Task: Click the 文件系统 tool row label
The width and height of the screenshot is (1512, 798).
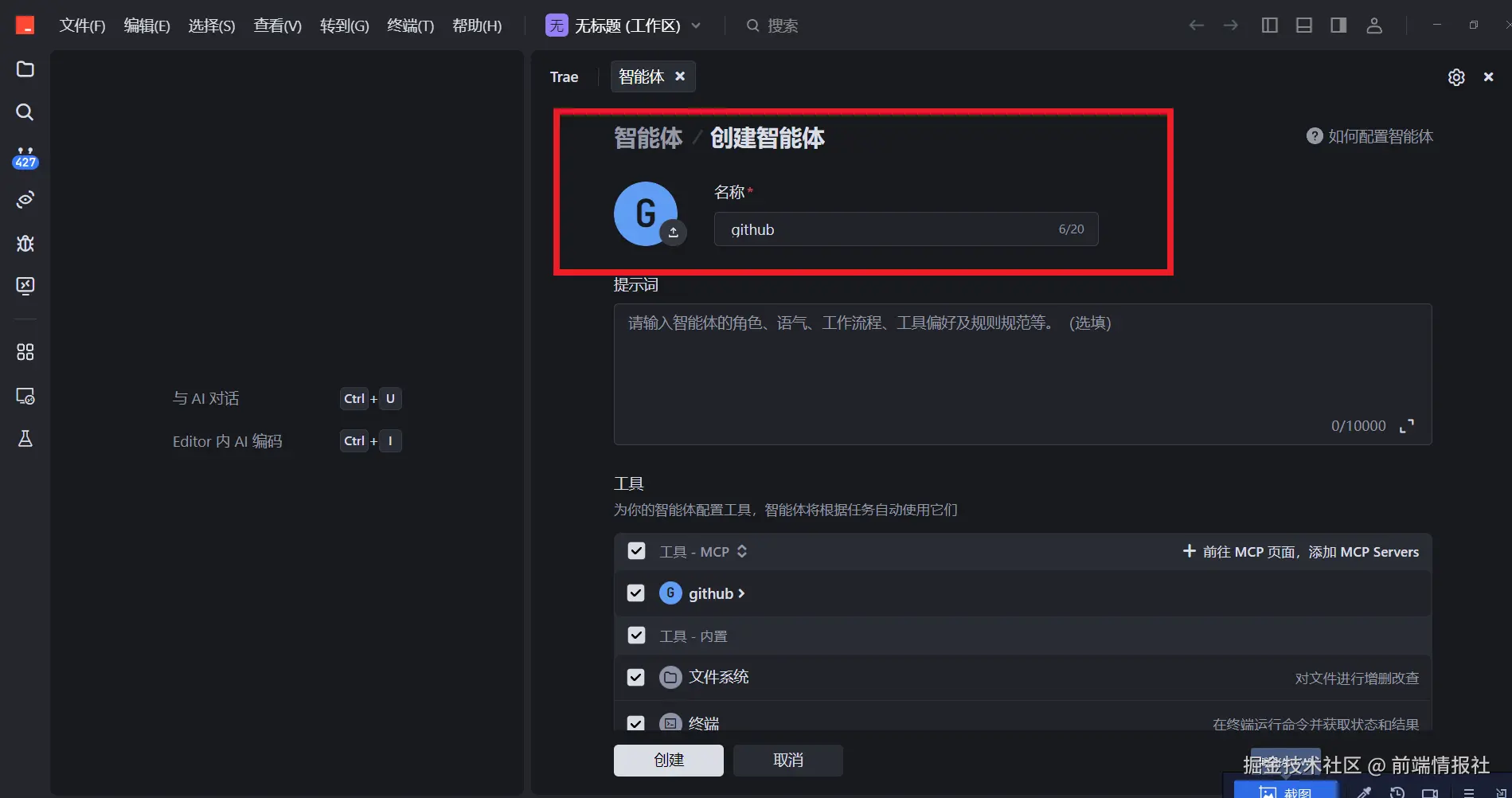Action: [719, 677]
